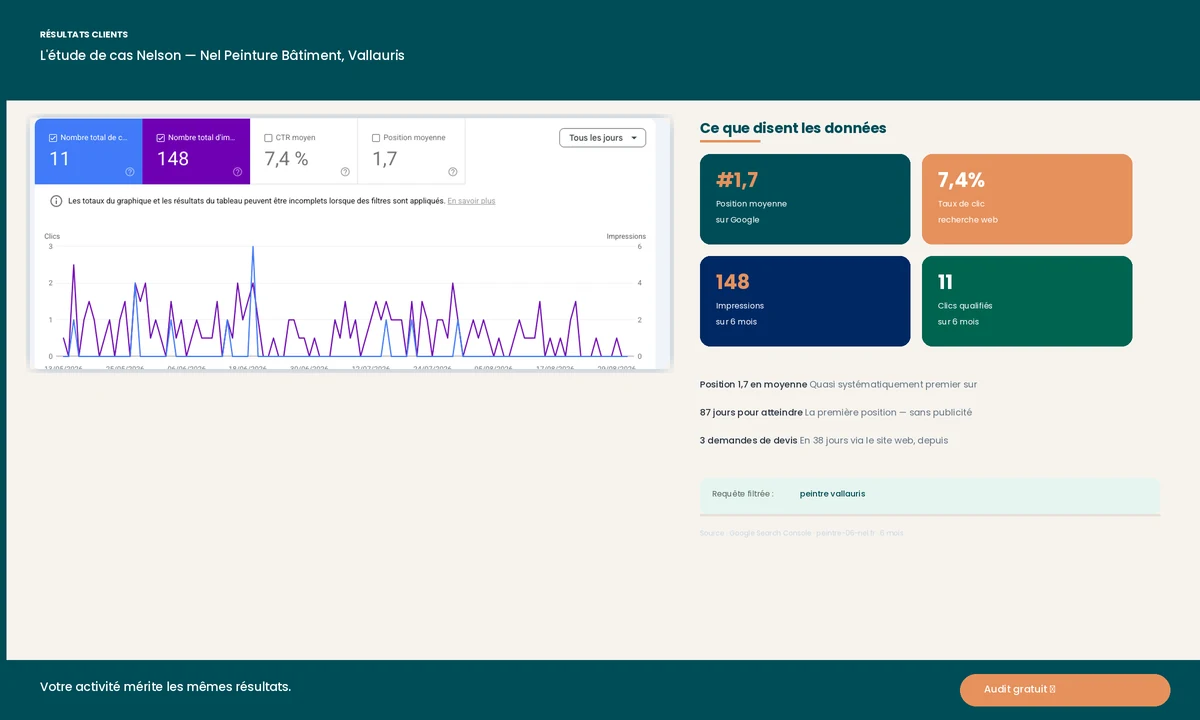Select the #1,7 Position moyenne stat card
Screen dimensions: 1200x720
tap(805, 199)
